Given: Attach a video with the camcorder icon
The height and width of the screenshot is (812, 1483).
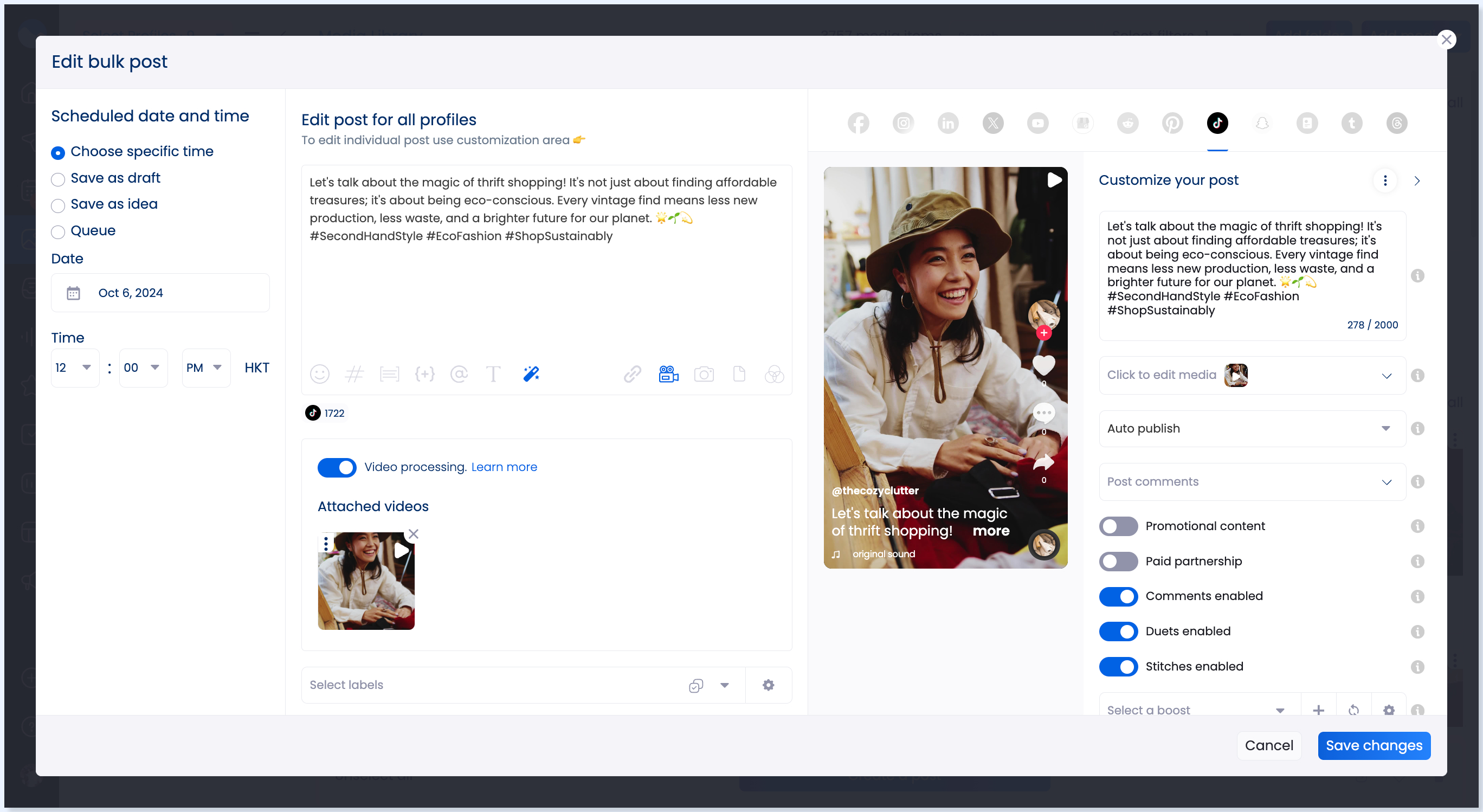Looking at the screenshot, I should [x=668, y=375].
